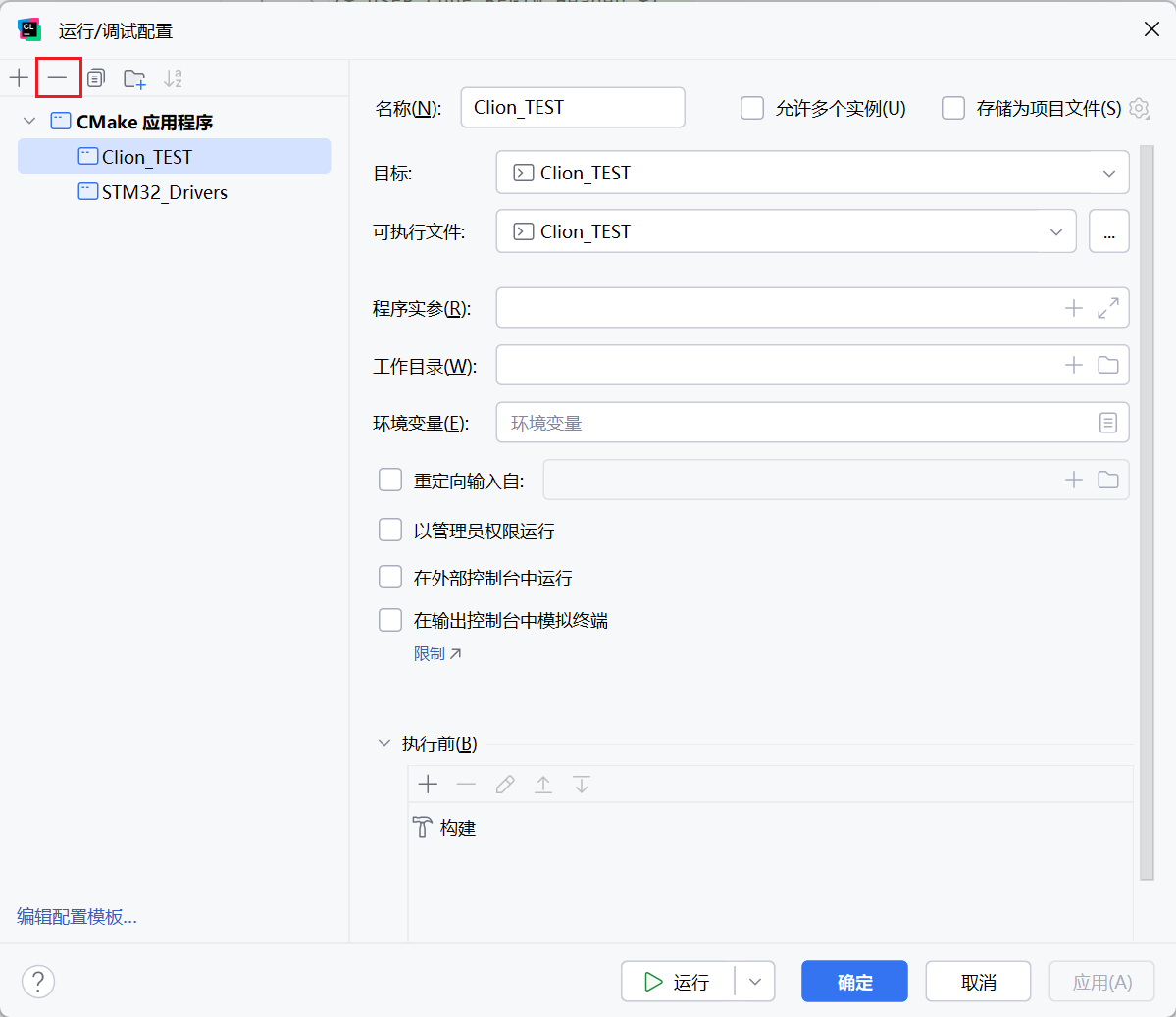
Task: Create a new configuration folder
Action: pos(135,78)
